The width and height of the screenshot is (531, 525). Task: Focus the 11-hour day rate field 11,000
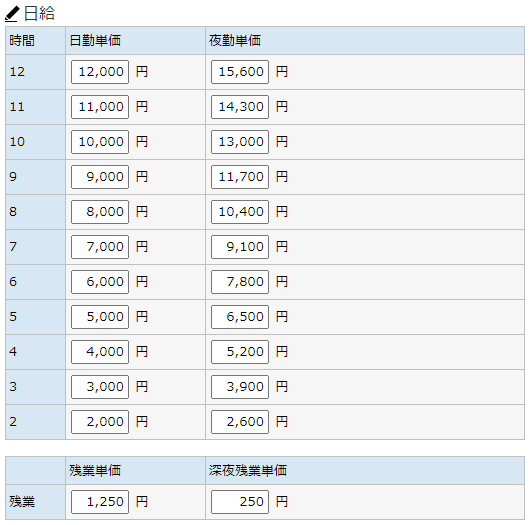[100, 107]
